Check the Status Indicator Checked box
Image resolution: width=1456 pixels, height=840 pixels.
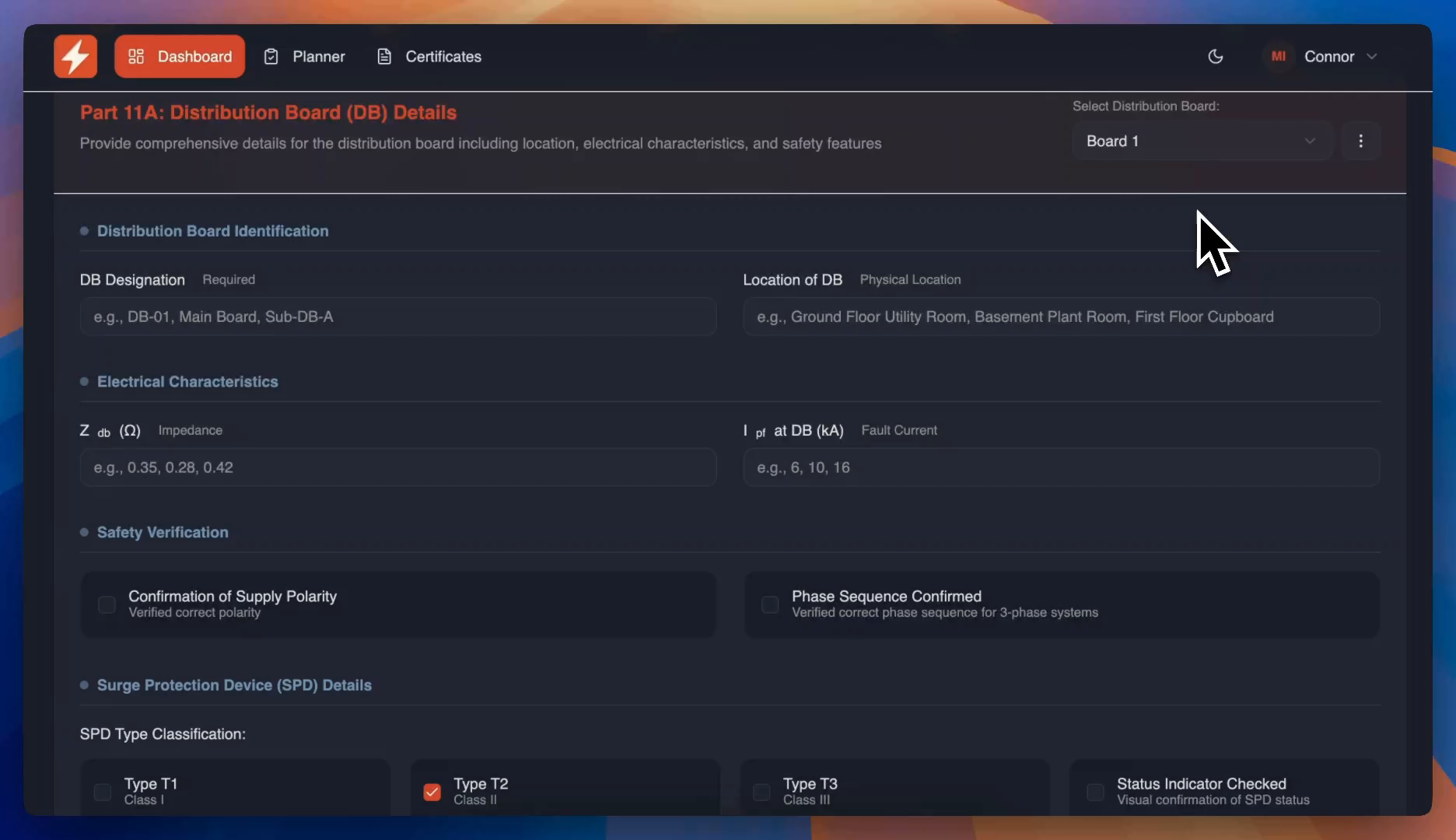tap(1095, 792)
